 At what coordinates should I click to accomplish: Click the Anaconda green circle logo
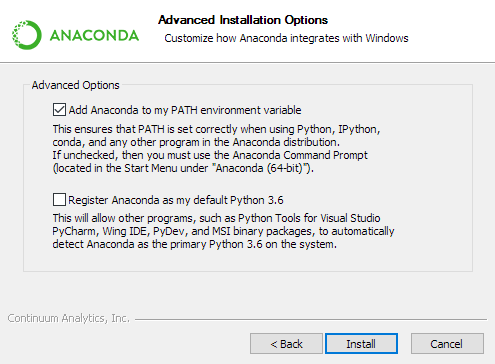click(x=27, y=35)
